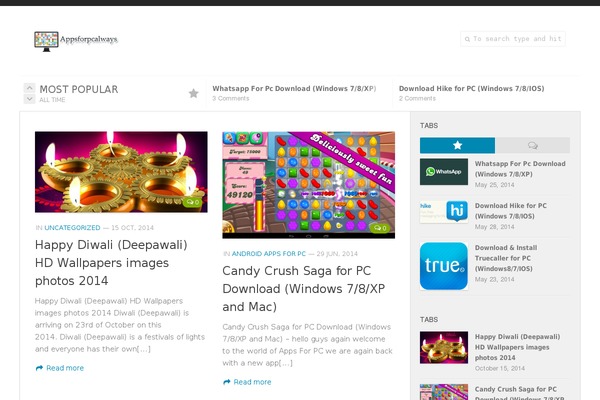Open the ANDROID APPS FOR PC category
600x400 pixels.
click(269, 254)
